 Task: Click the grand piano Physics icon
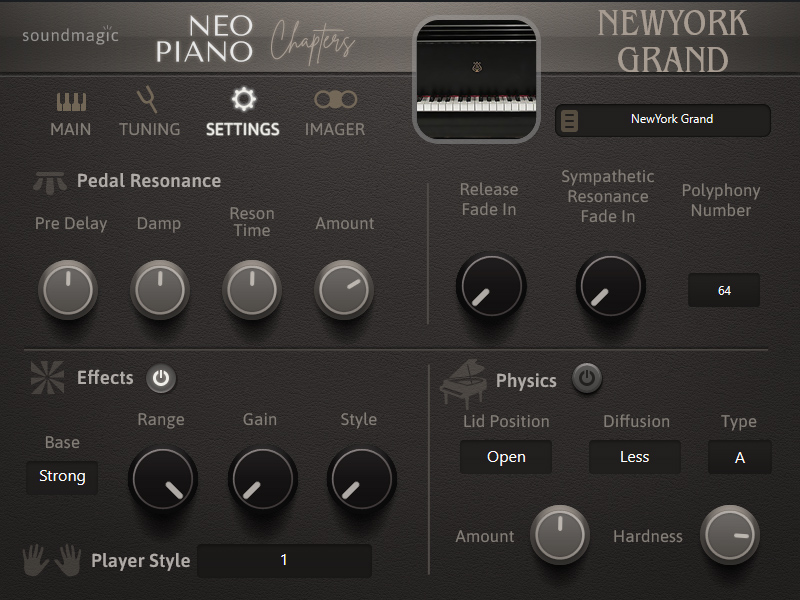(463, 384)
